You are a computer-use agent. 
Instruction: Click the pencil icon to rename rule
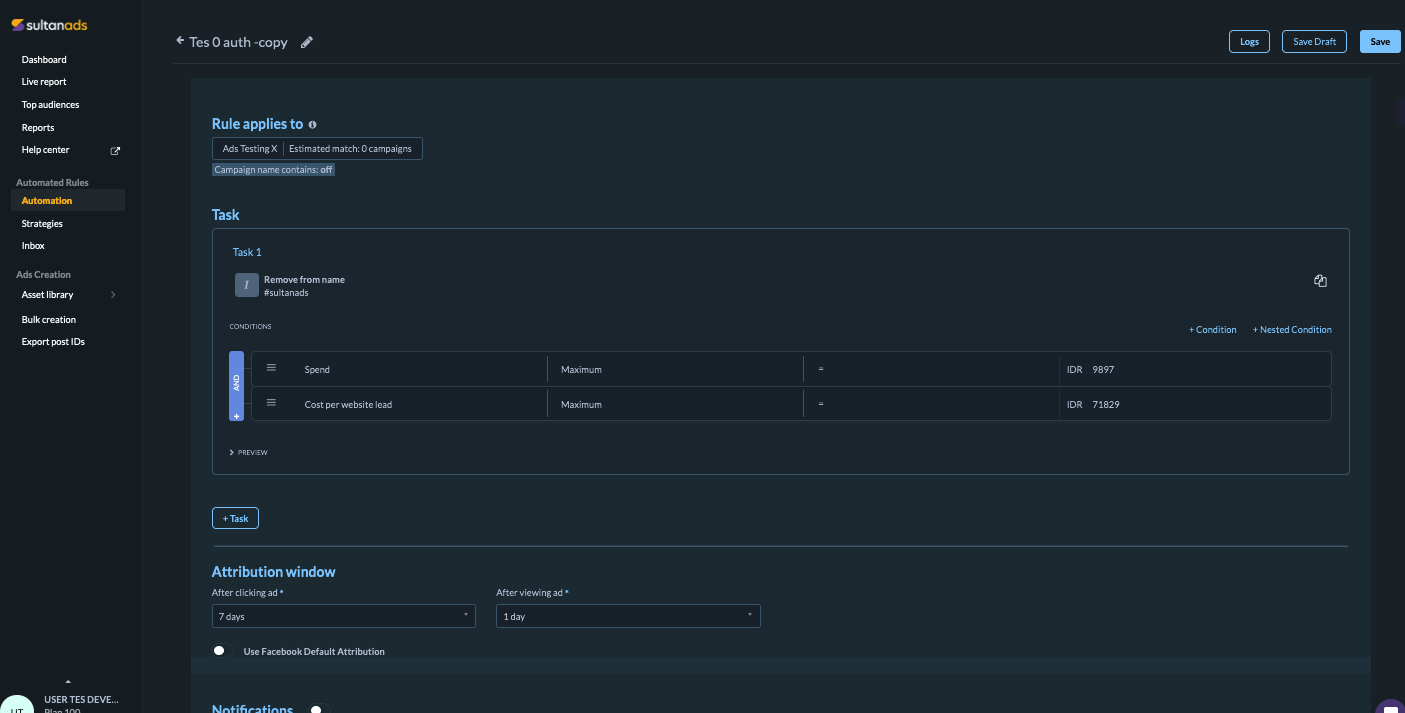[307, 42]
